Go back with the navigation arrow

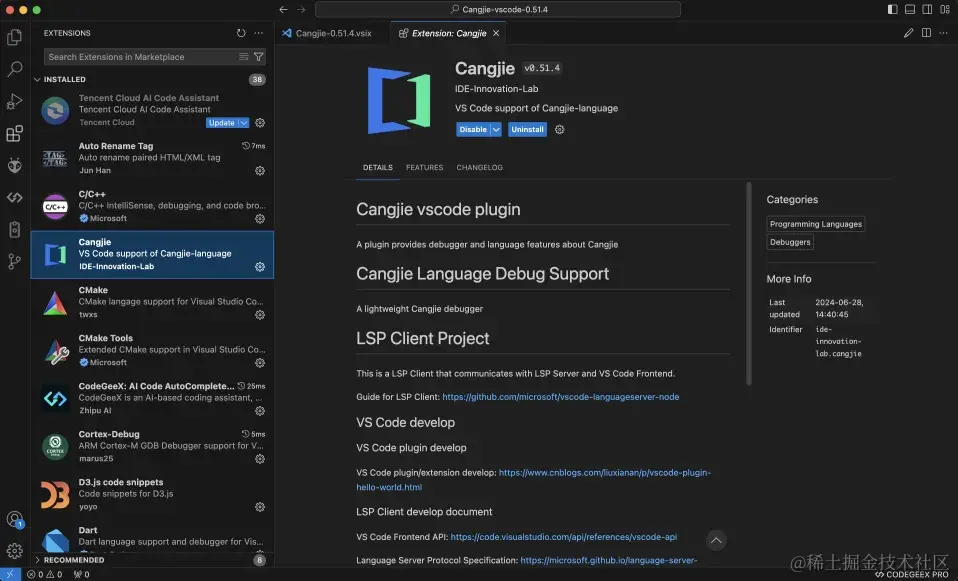(x=283, y=9)
